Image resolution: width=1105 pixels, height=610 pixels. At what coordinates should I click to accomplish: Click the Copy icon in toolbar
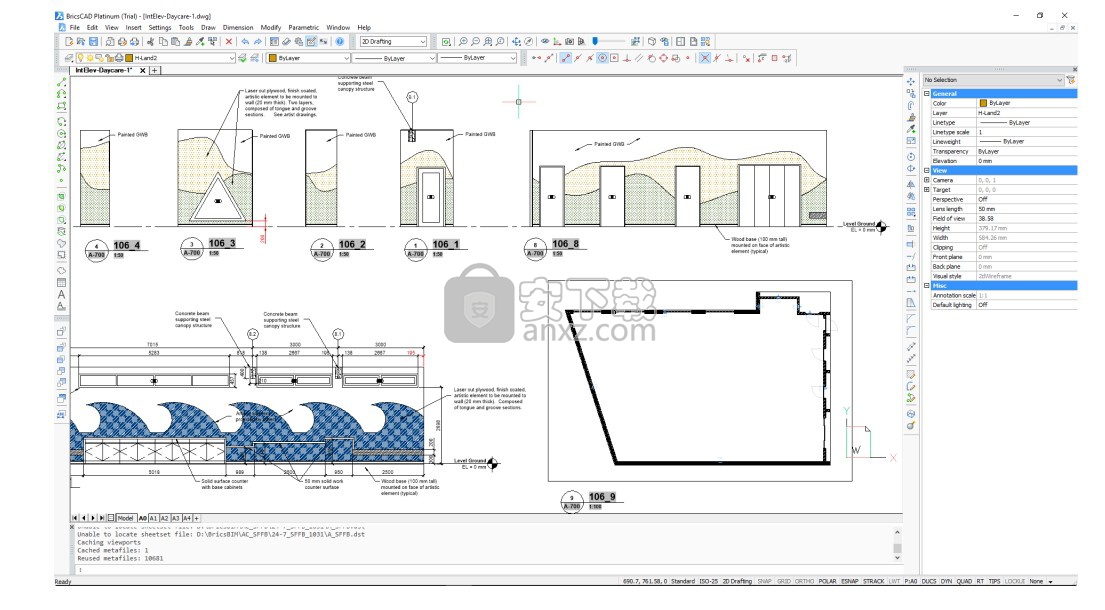[x=163, y=42]
